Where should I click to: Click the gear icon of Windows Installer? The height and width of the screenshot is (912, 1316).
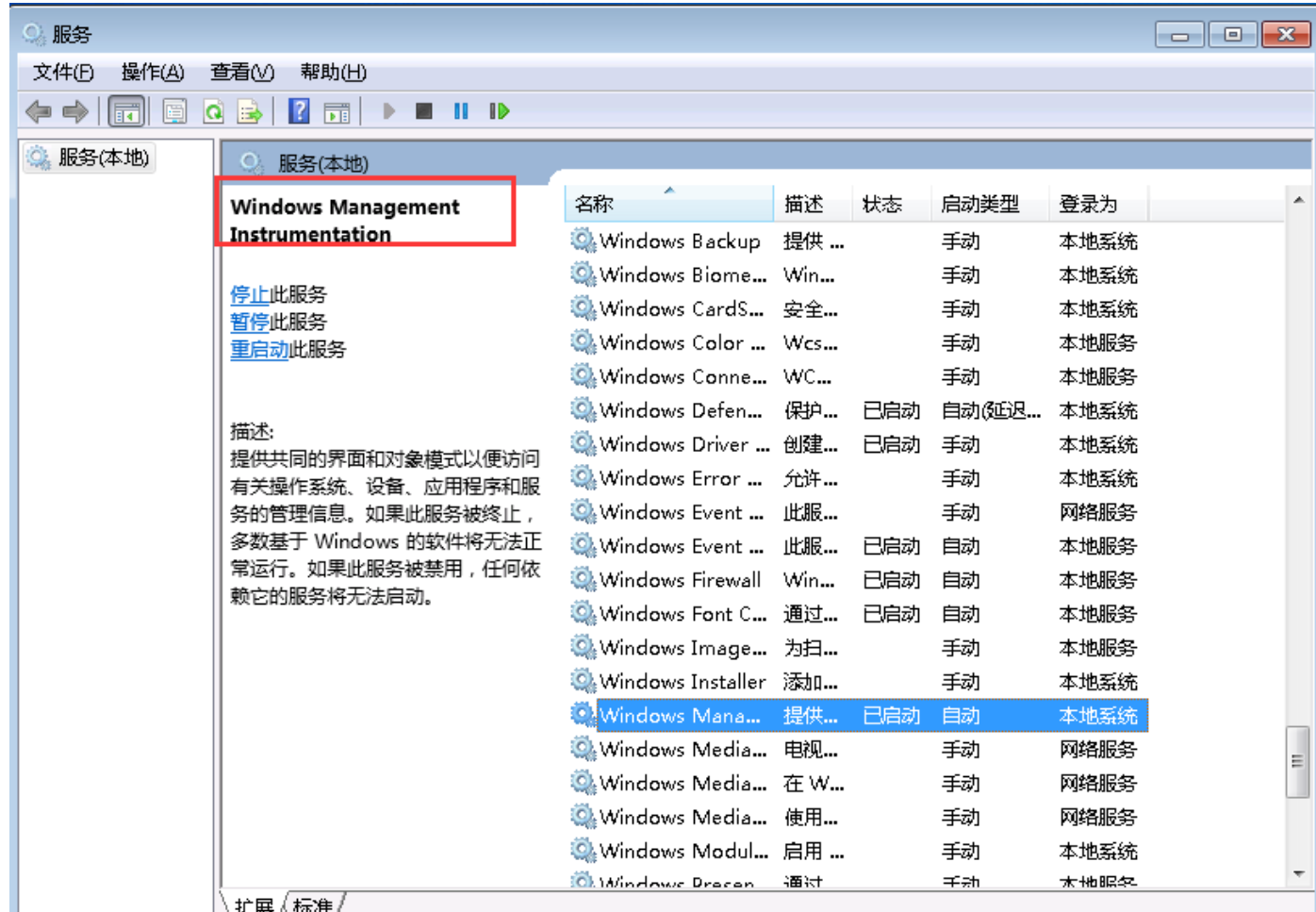coord(583,681)
